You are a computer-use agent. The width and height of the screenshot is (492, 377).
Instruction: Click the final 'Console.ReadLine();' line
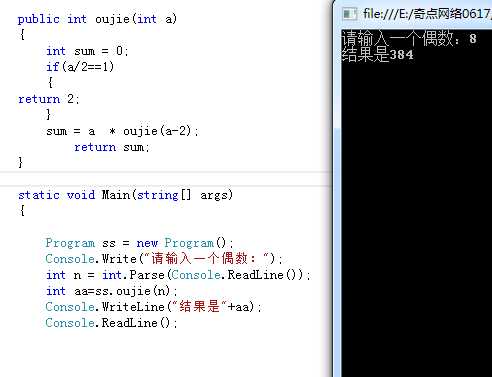[111, 323]
